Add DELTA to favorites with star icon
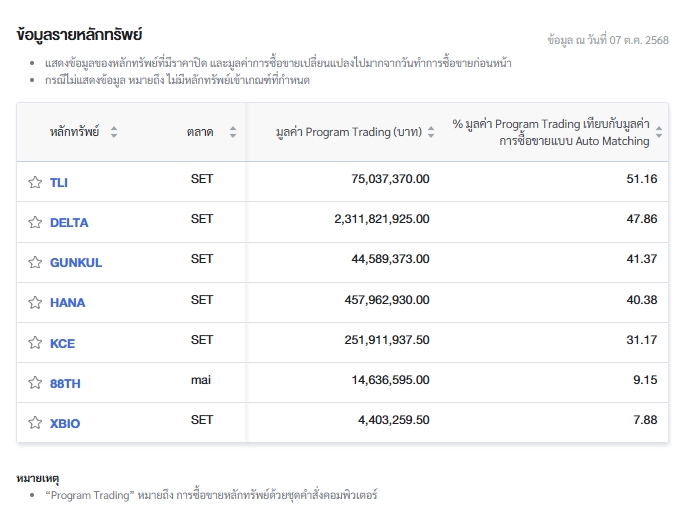Screen dimensions: 691x509 [35, 222]
